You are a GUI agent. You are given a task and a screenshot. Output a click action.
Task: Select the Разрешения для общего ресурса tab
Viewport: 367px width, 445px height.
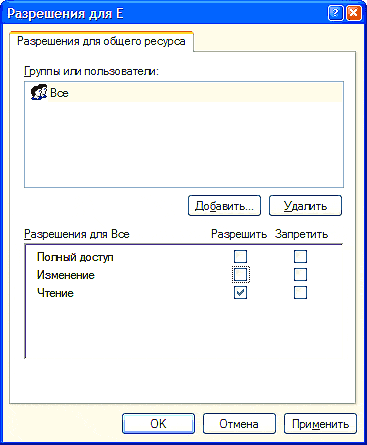[101, 41]
